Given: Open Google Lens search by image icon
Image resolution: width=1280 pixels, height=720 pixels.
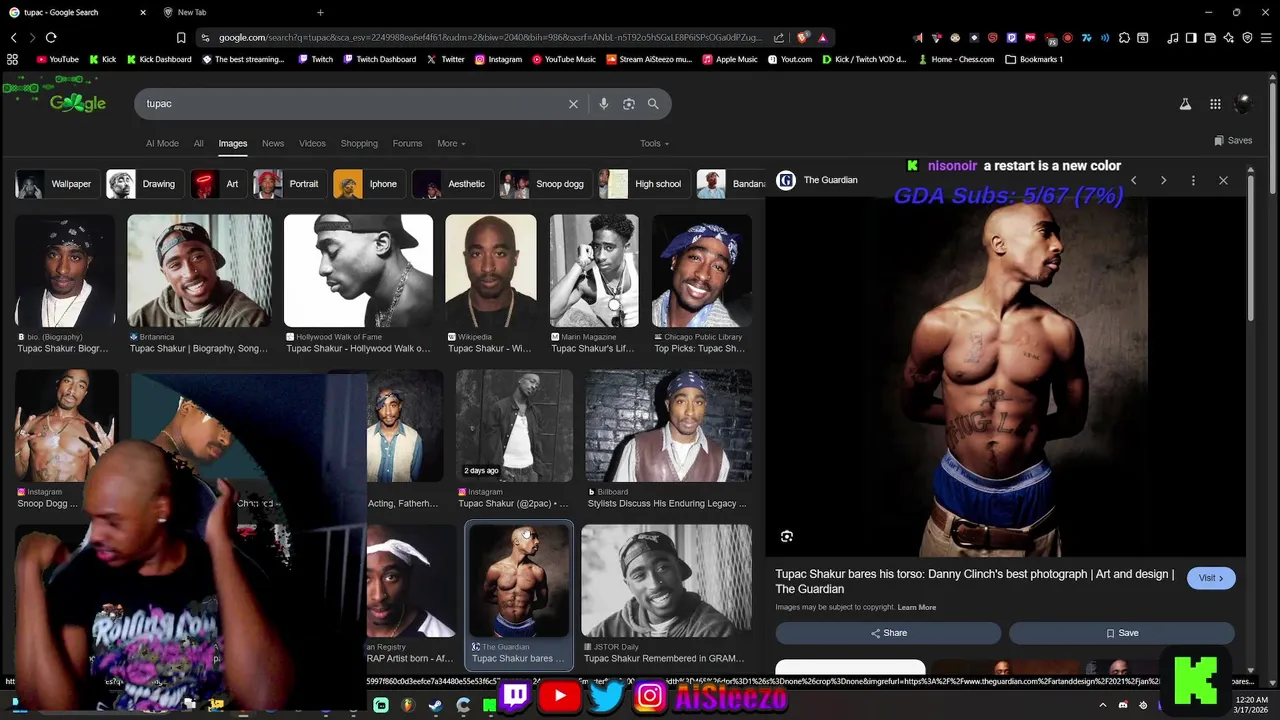Looking at the screenshot, I should [629, 104].
